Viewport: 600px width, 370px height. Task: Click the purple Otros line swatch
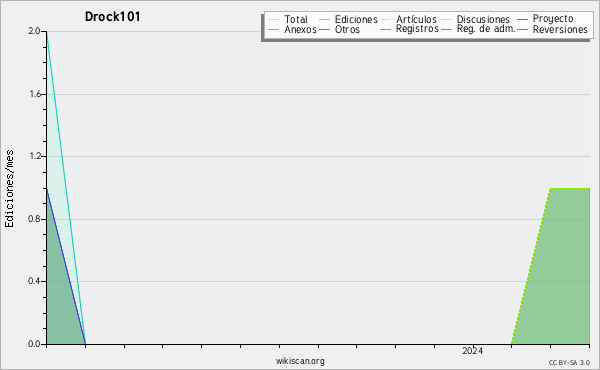coord(324,29)
